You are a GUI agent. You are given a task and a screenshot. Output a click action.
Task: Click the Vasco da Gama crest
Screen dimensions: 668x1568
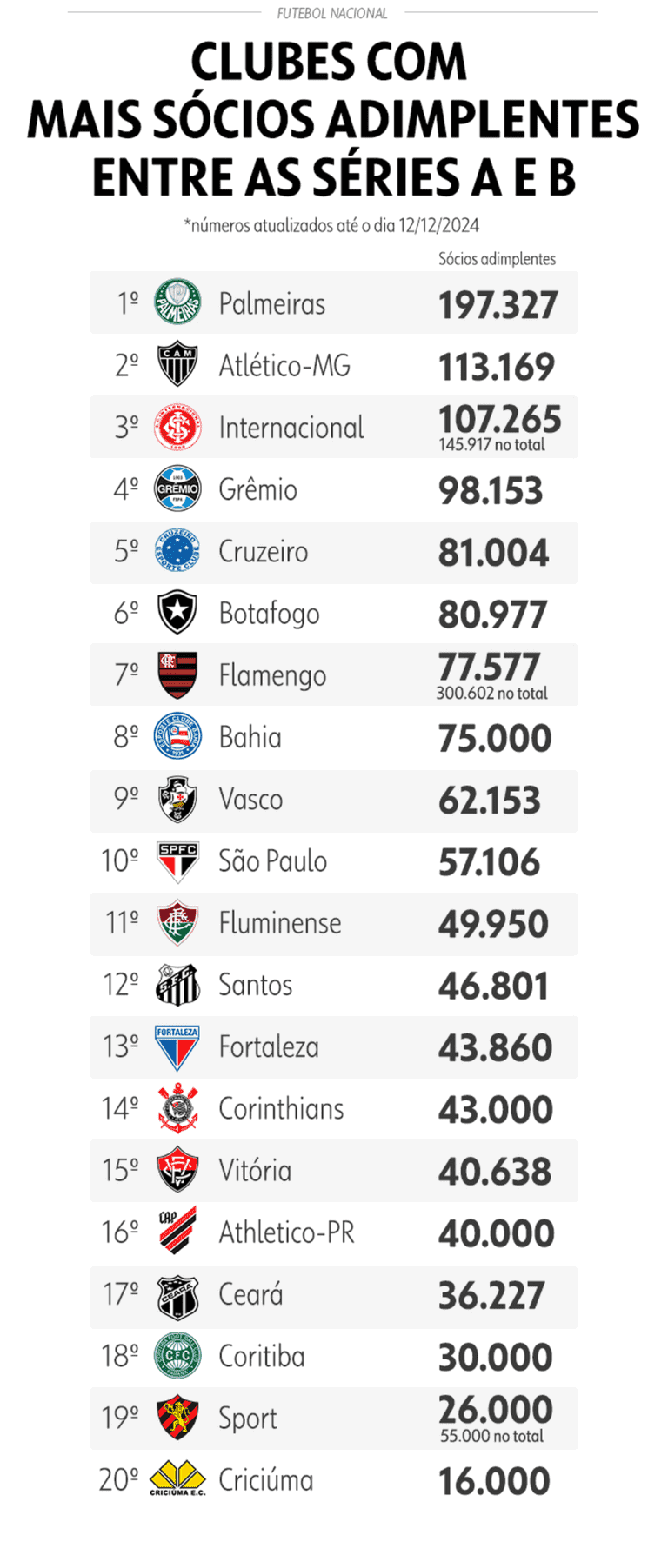(x=177, y=799)
